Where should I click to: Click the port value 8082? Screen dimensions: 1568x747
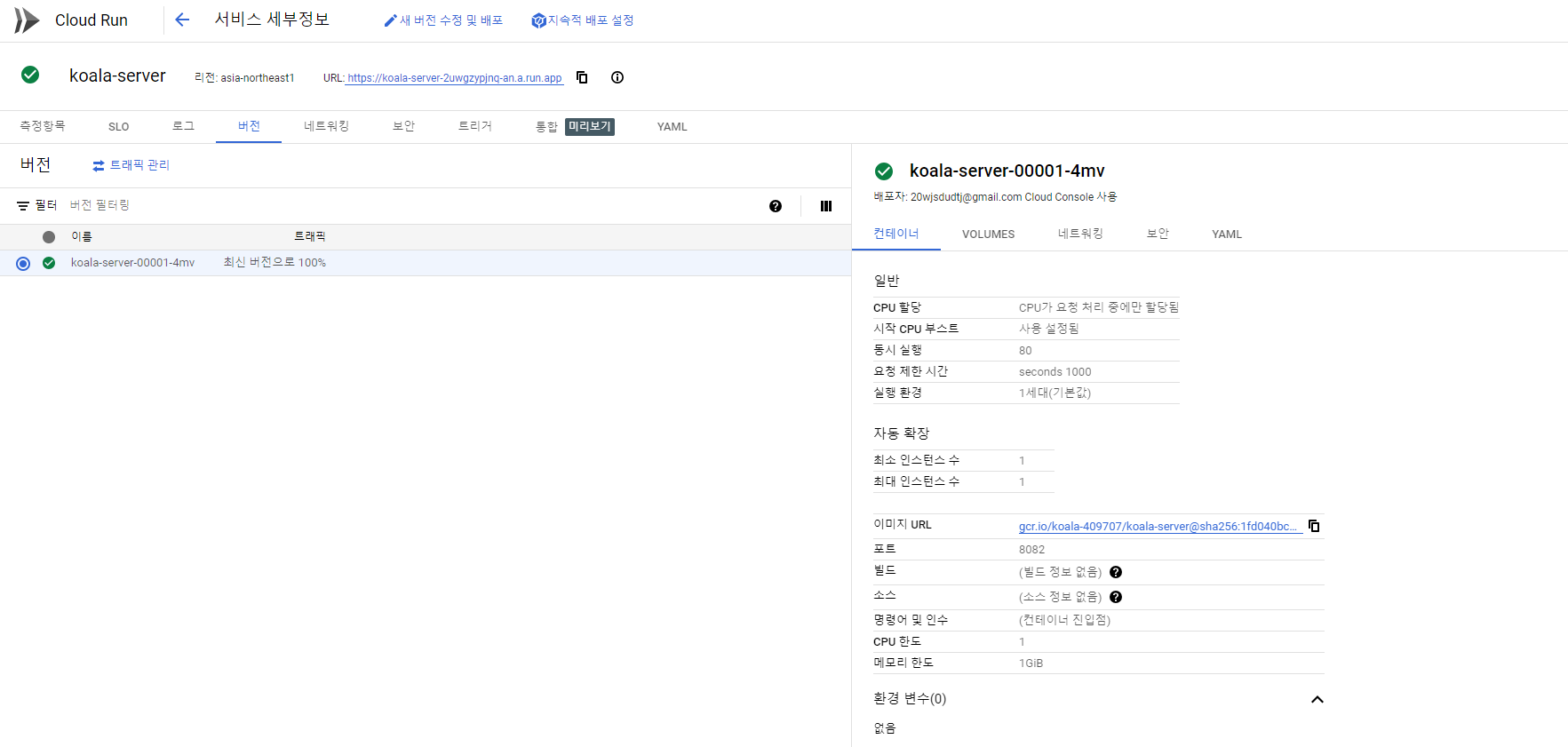coord(1031,550)
